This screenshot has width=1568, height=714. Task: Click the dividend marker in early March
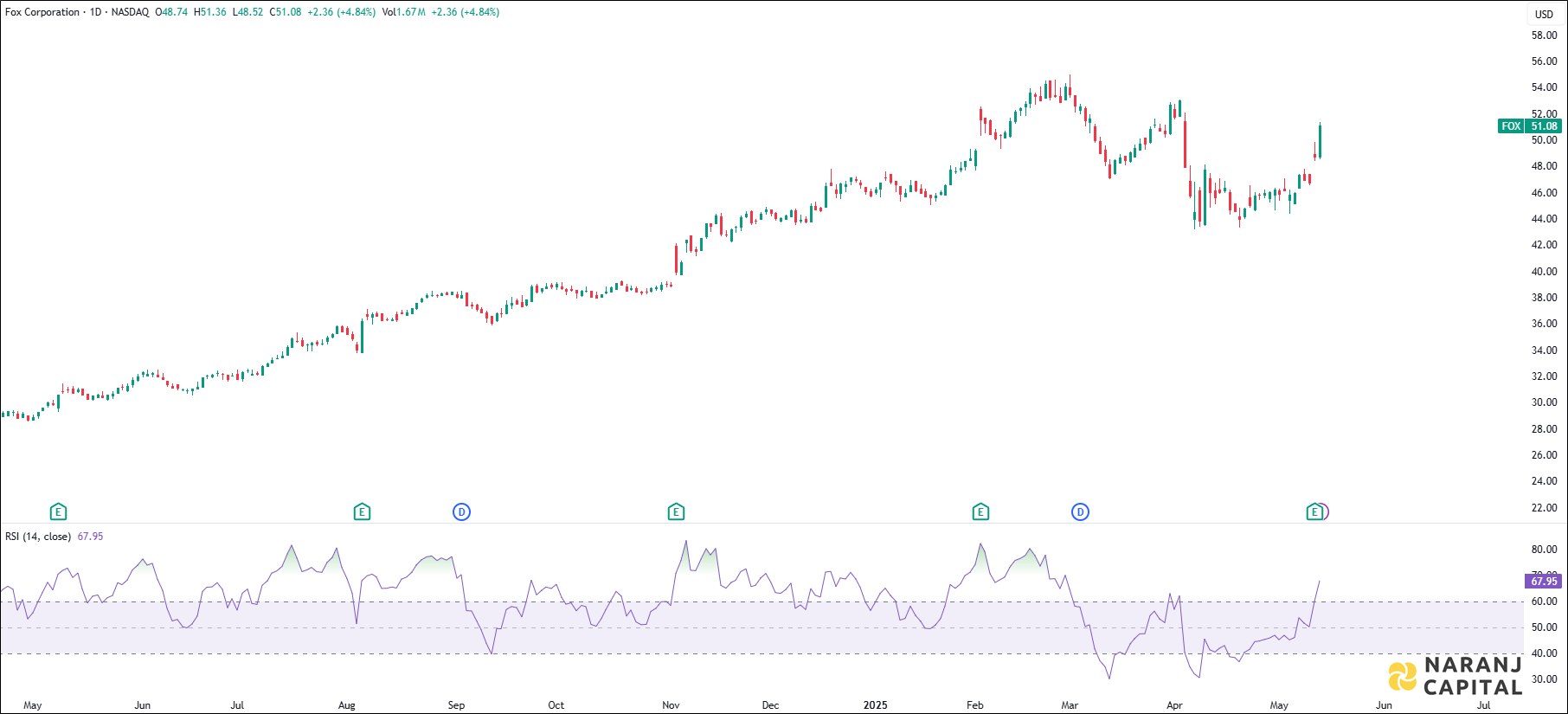click(x=1080, y=512)
